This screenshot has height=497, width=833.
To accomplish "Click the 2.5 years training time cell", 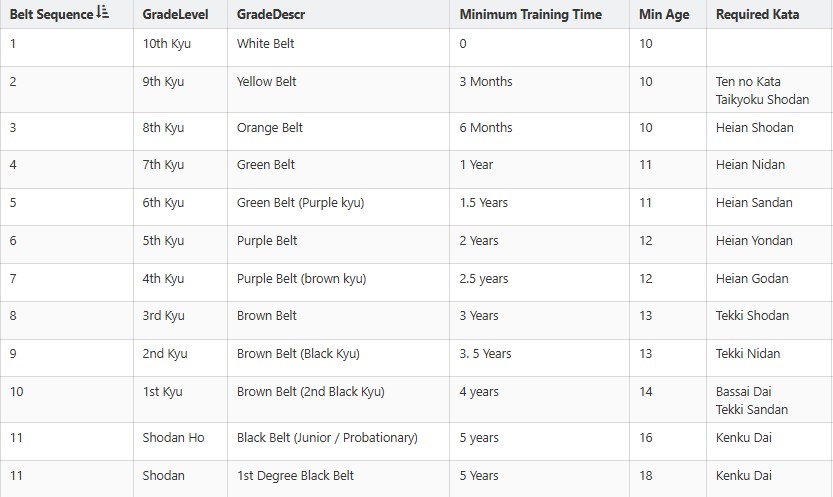I will (x=483, y=278).
